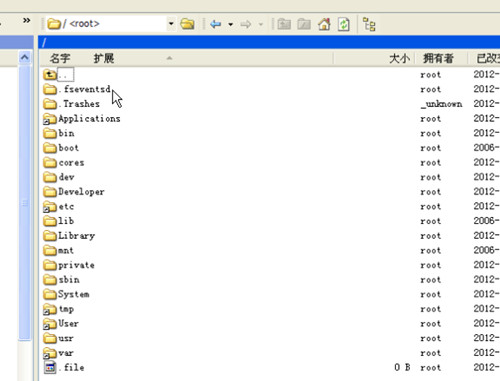Screen dimensions: 500x381
Task: Click the left panel vertical scrollbar thumb
Action: pyautogui.click(x=24, y=203)
